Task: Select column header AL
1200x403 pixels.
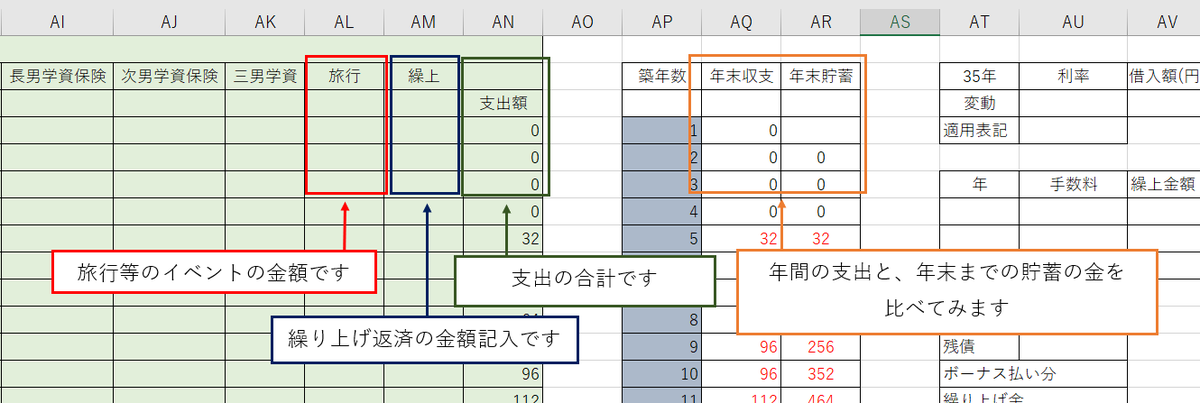Action: pos(344,21)
